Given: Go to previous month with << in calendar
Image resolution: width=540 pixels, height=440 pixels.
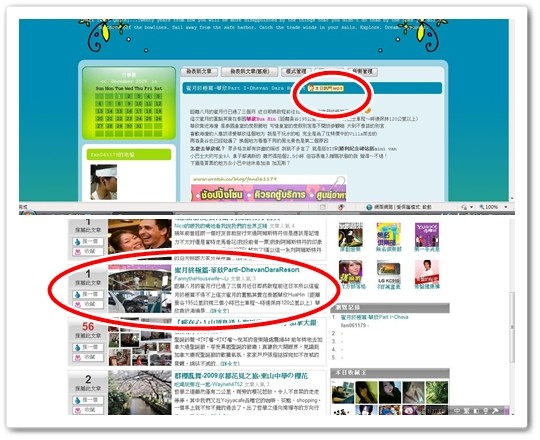Looking at the screenshot, I should 103,82.
